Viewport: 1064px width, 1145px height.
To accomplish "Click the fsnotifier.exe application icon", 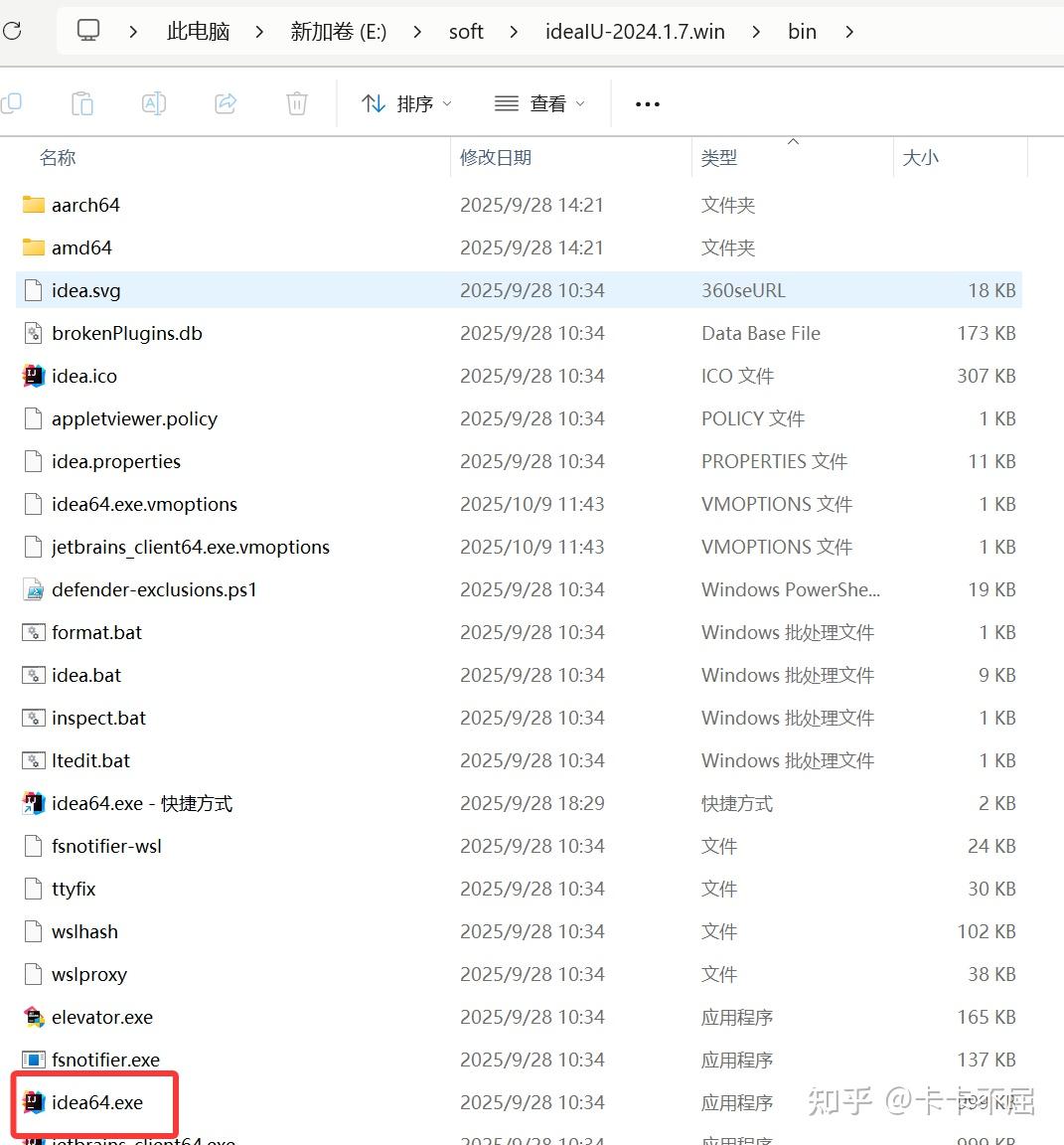I will point(34,1060).
